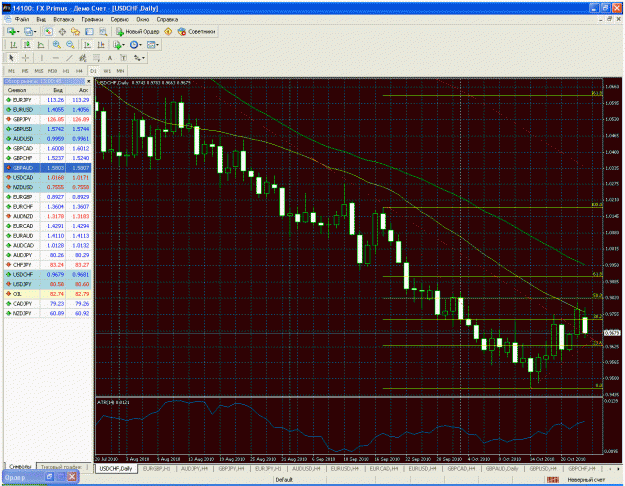
Task: Open the Вставка menu
Action: 64,19
